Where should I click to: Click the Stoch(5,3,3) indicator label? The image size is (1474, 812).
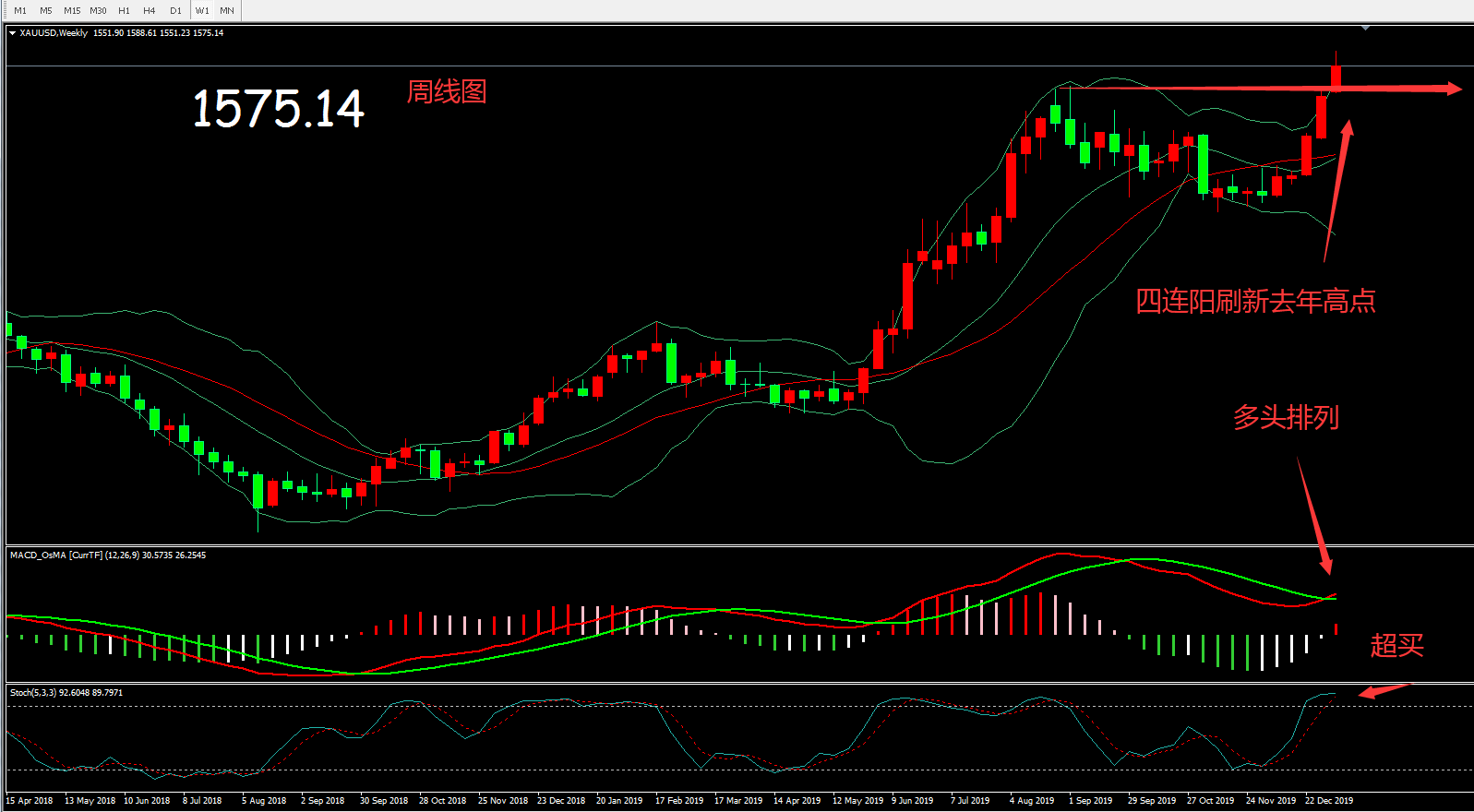pyautogui.click(x=66, y=693)
